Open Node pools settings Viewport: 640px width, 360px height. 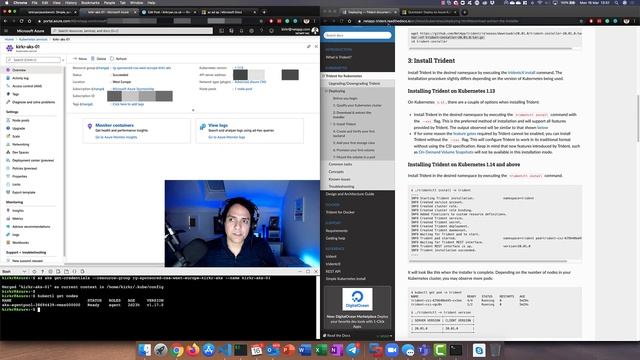(20, 120)
